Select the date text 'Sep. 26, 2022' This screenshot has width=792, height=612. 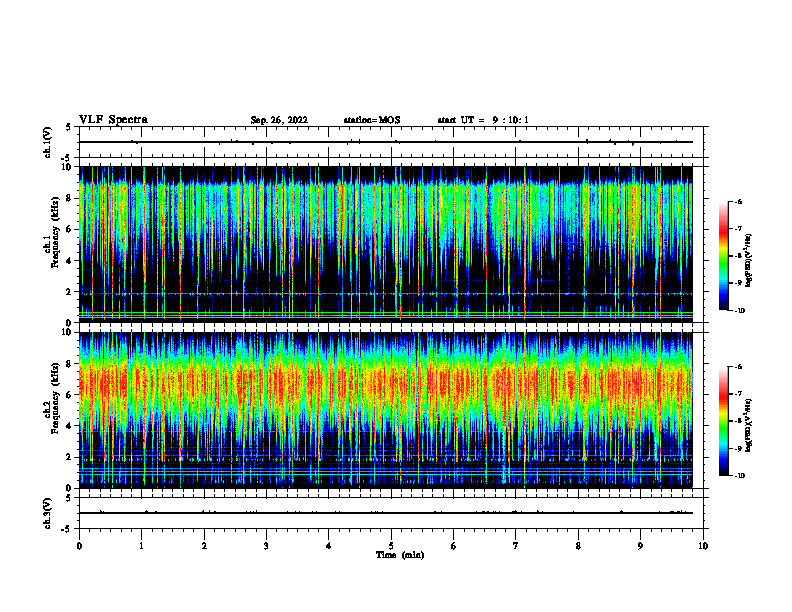coord(279,120)
